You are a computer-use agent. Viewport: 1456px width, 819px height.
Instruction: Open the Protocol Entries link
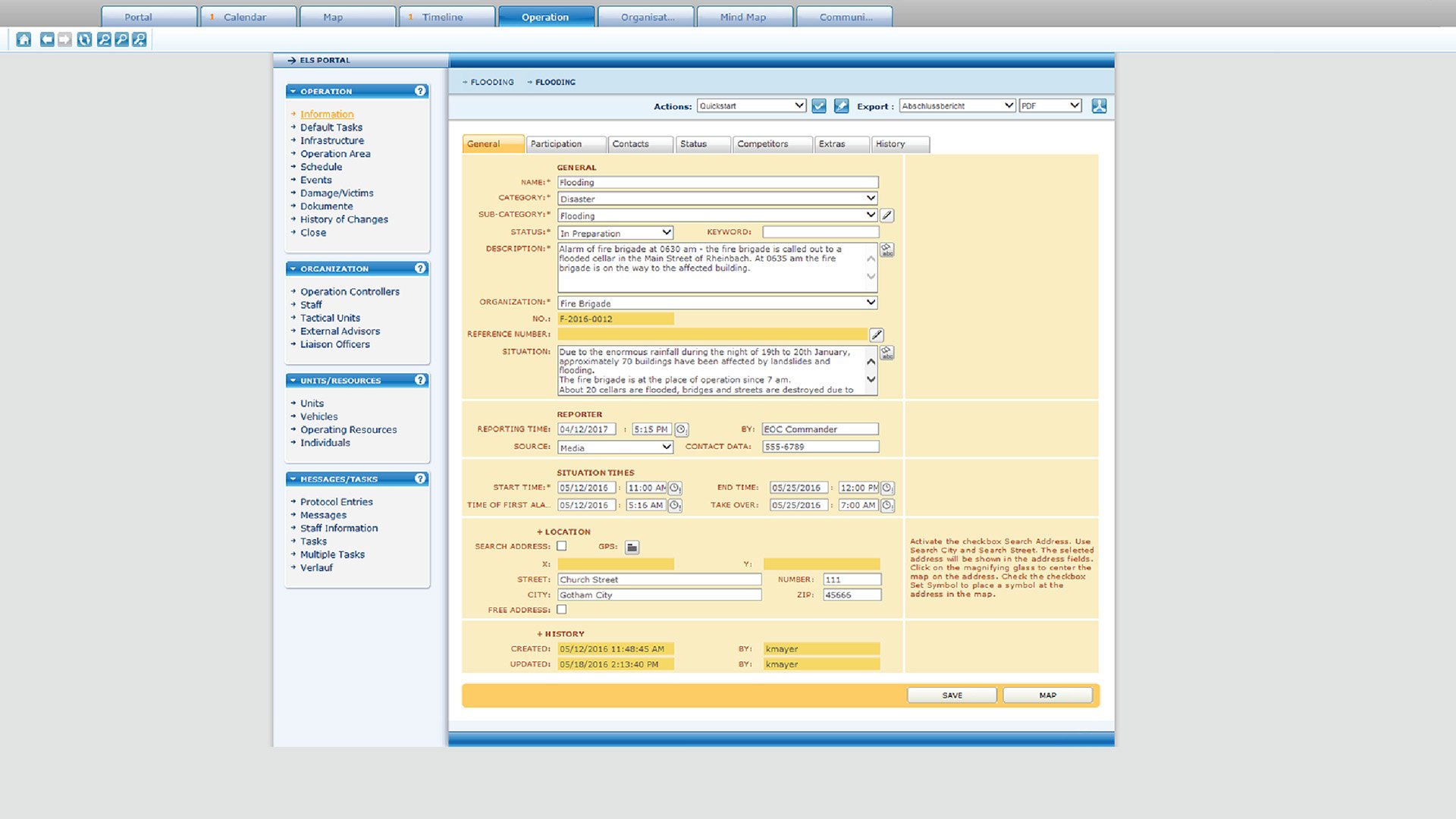tap(336, 501)
